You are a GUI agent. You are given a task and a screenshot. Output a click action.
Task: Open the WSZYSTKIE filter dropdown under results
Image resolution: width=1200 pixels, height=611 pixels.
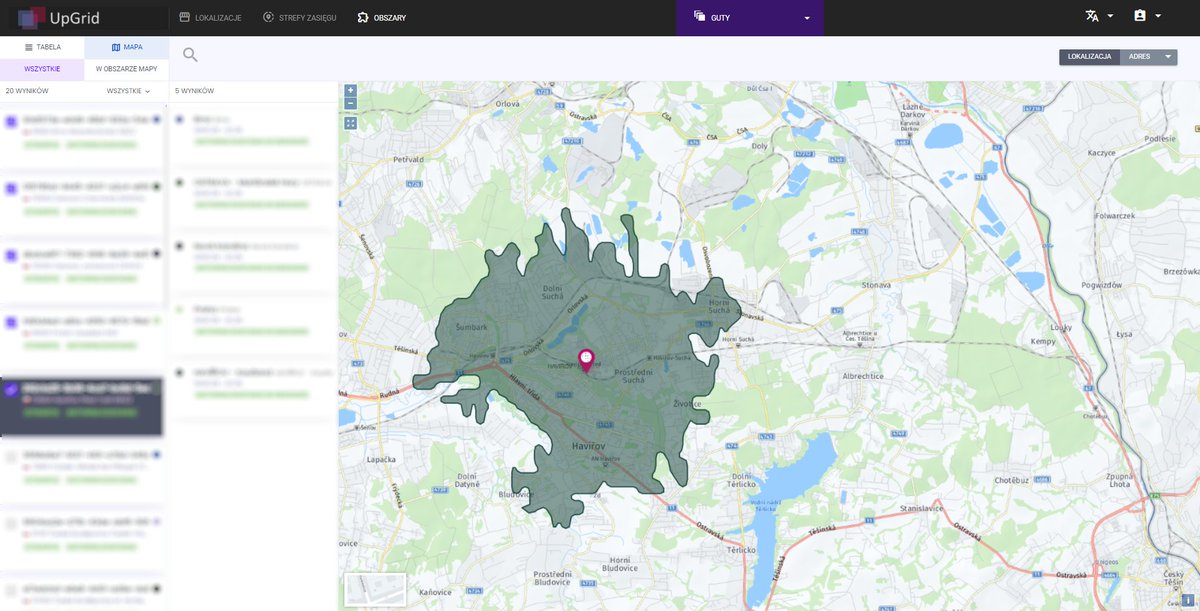point(128,91)
